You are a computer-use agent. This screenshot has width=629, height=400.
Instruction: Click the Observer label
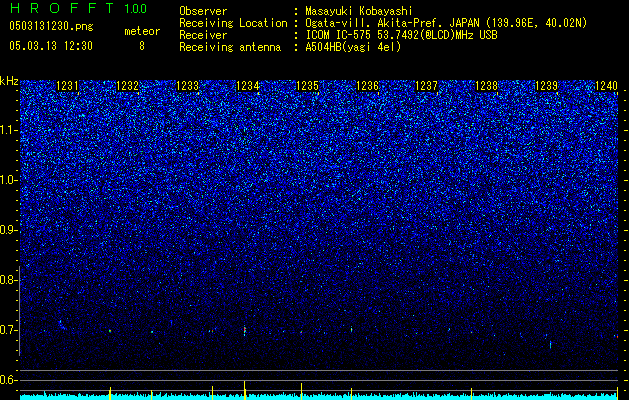point(203,11)
